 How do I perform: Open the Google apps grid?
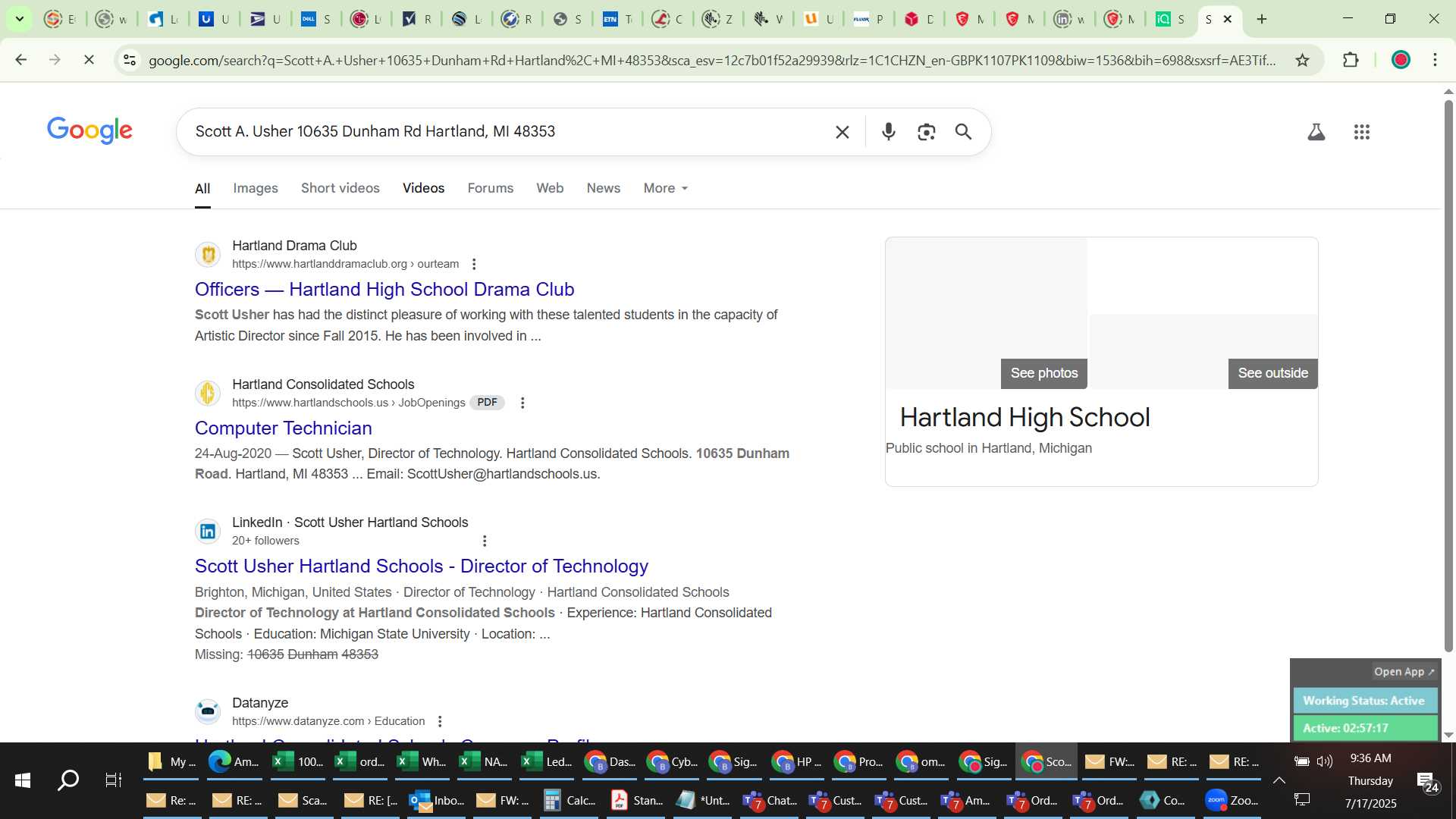coord(1362,132)
